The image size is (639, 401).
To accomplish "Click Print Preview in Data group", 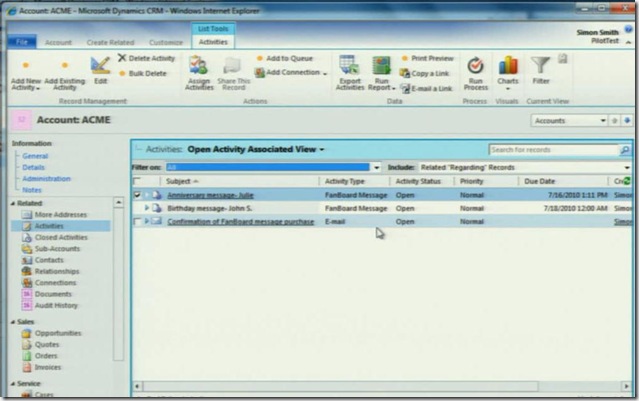I will 427,58.
